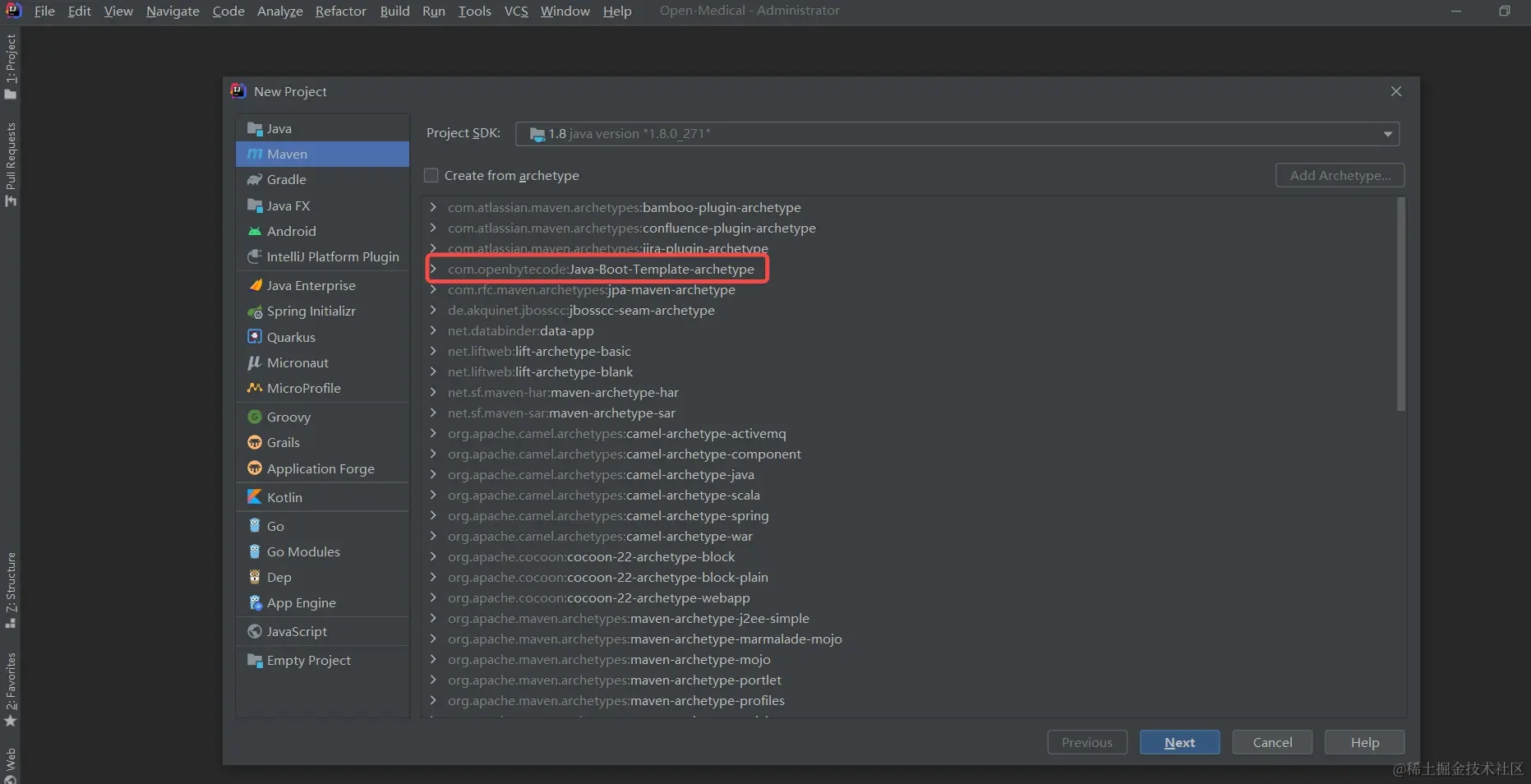This screenshot has width=1531, height=784.
Task: Select the Application Forge icon
Action: coord(255,468)
